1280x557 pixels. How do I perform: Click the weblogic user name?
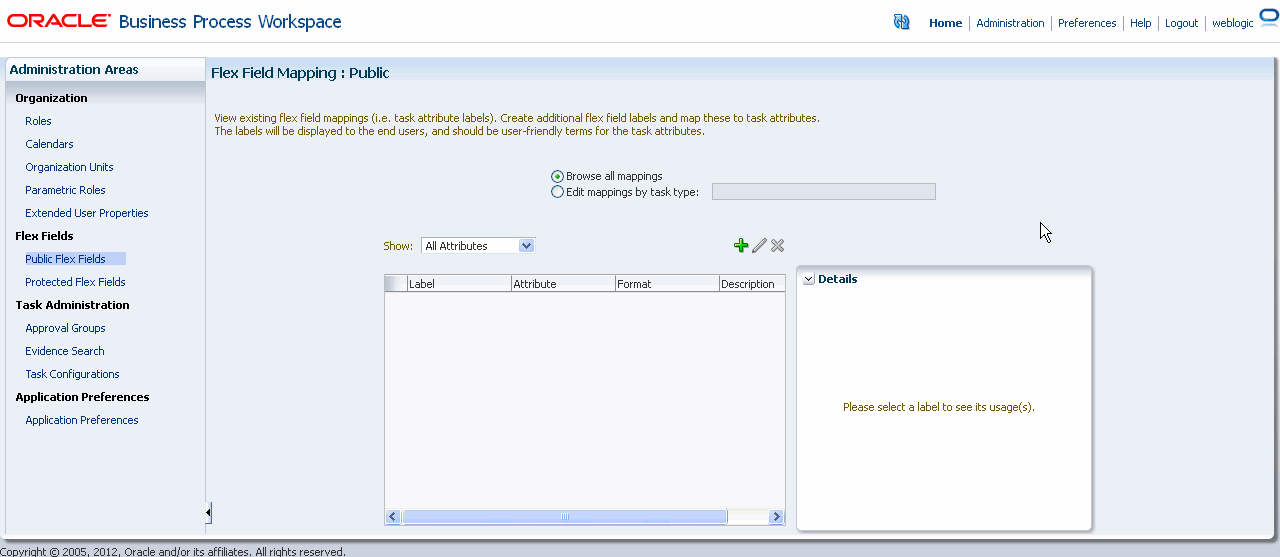[x=1232, y=23]
